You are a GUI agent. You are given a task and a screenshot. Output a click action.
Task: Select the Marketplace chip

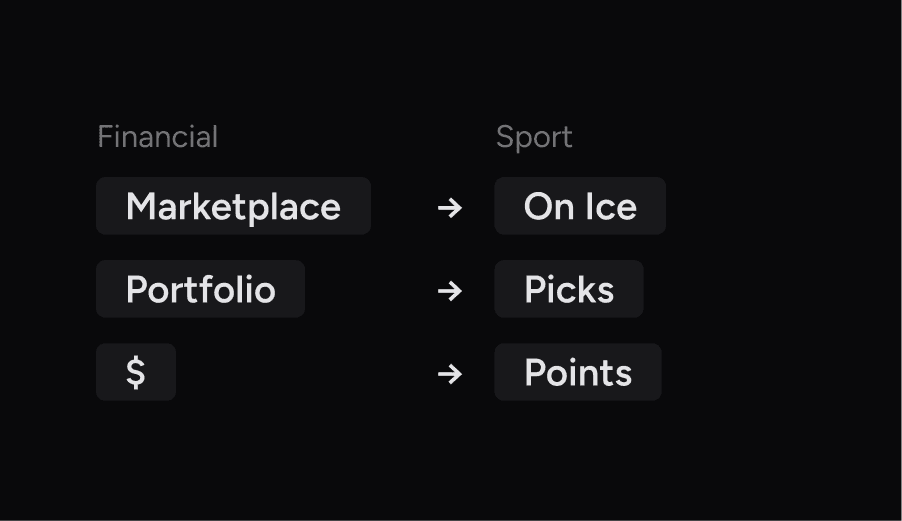[x=233, y=206]
